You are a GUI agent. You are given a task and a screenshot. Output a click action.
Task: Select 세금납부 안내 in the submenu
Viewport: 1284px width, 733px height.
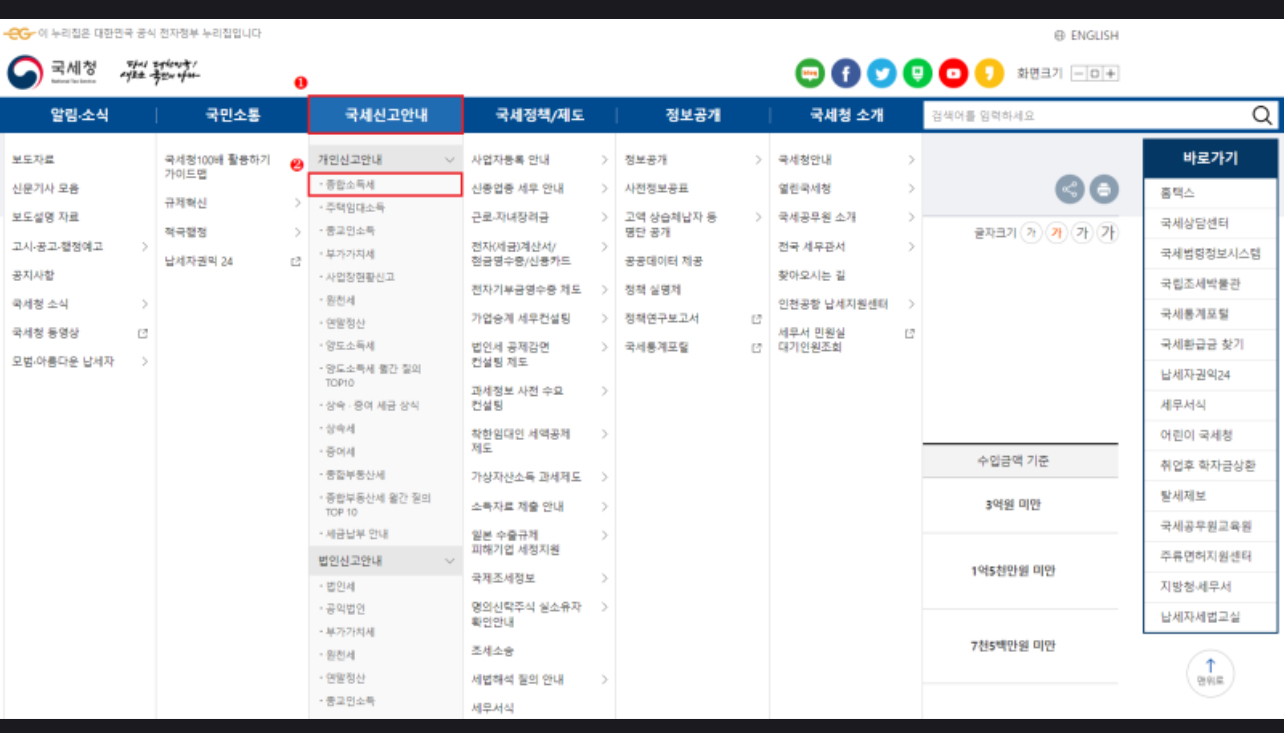pyautogui.click(x=357, y=534)
